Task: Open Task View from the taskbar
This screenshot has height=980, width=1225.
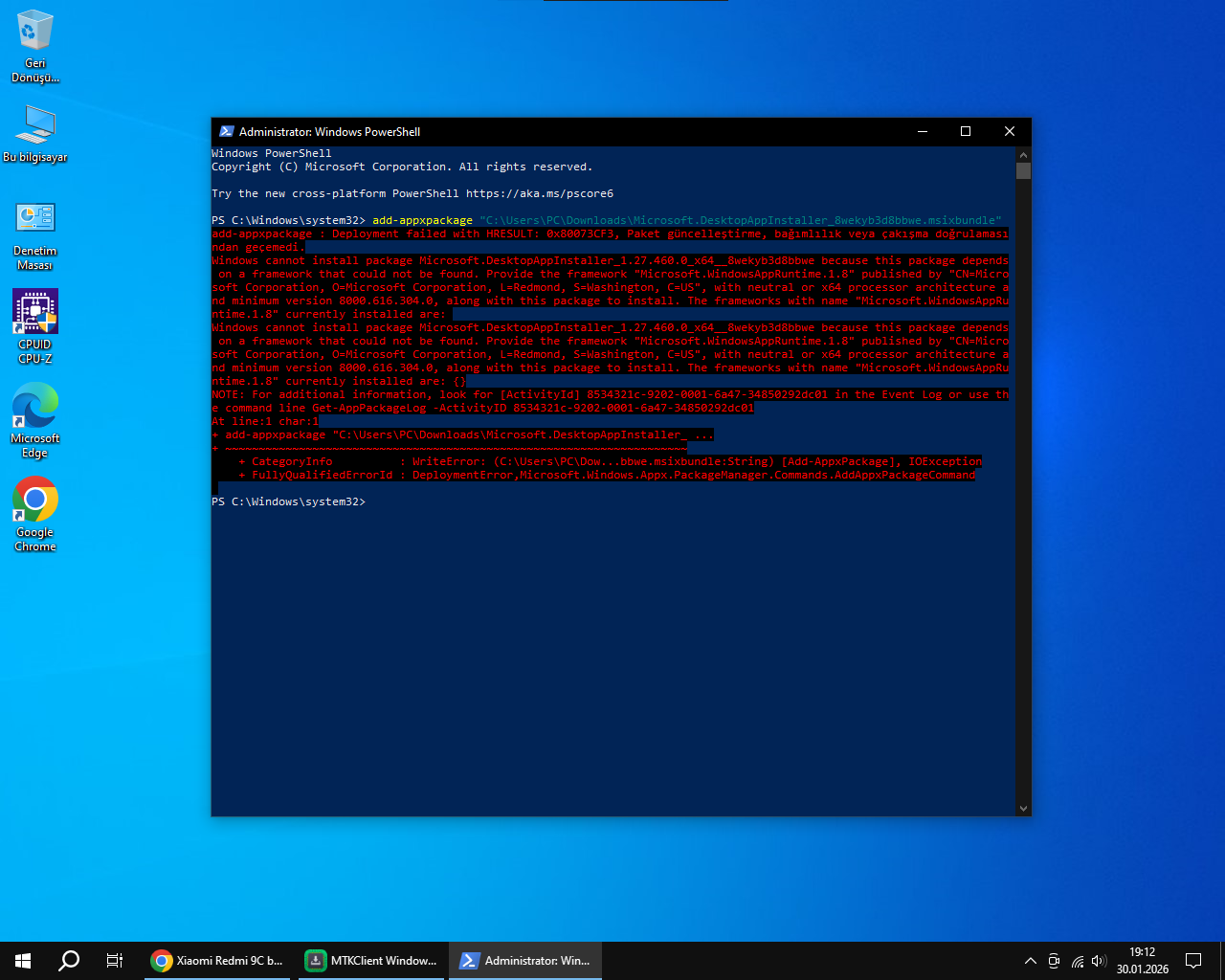Action: click(x=115, y=961)
